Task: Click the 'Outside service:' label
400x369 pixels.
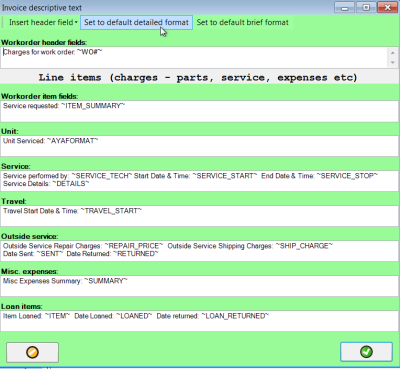Action: pos(30,236)
